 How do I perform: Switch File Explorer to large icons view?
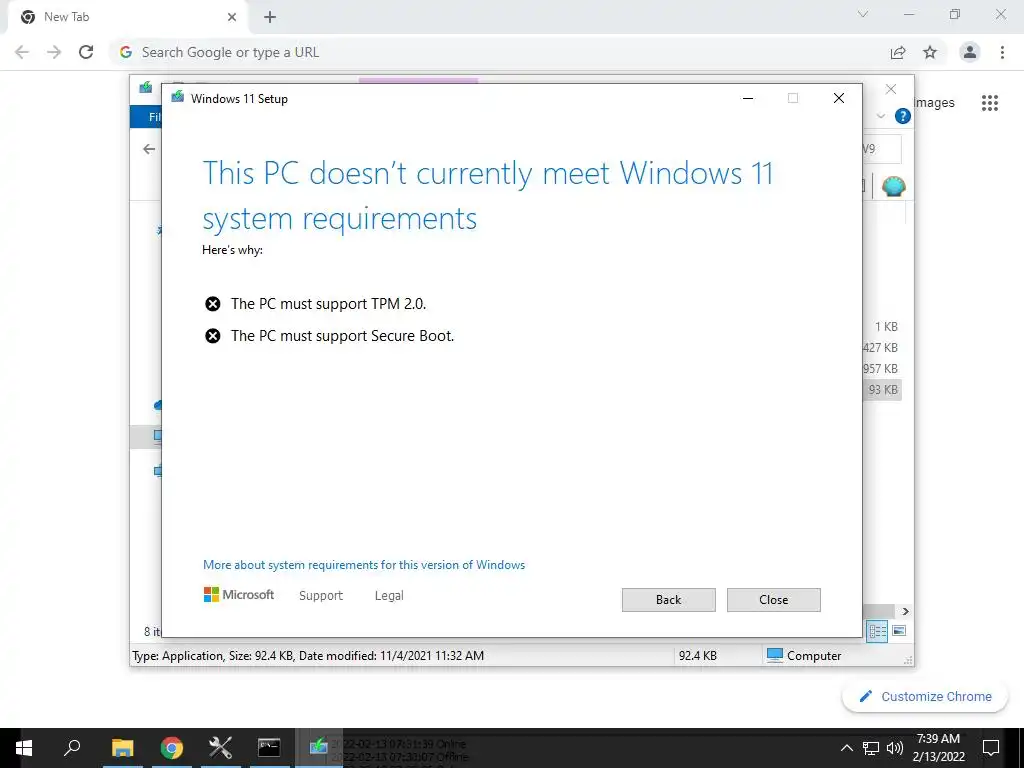coord(899,631)
